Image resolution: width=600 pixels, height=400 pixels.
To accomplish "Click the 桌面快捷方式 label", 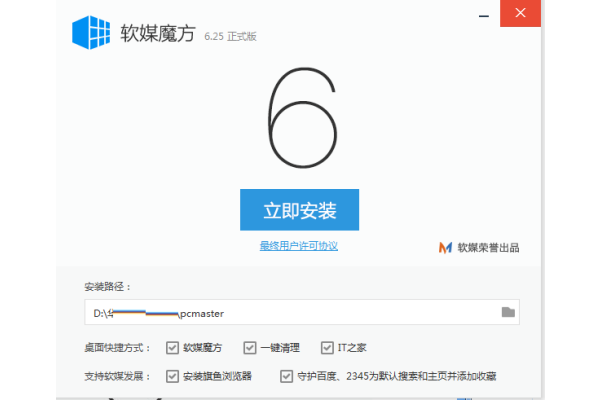I will point(117,348).
